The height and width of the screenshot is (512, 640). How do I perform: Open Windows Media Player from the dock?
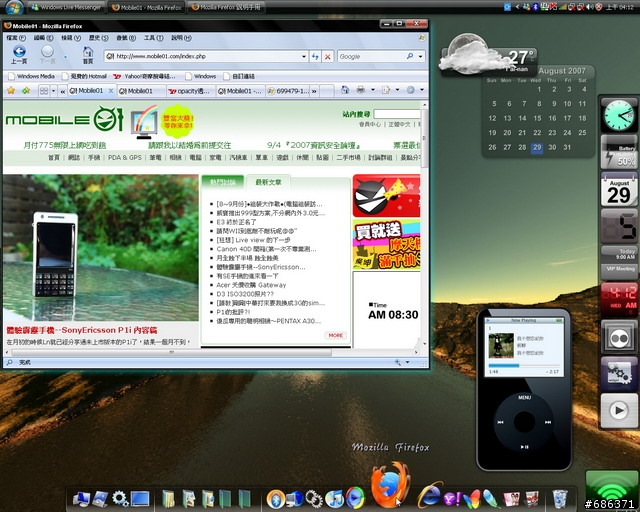355,498
